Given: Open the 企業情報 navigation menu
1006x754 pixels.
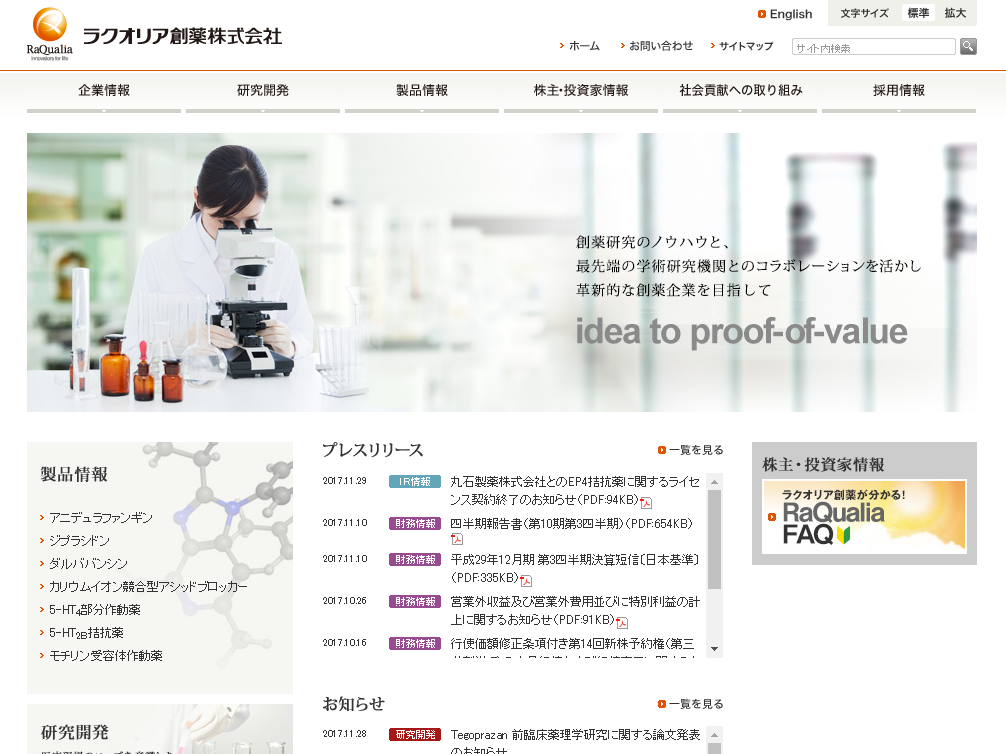Looking at the screenshot, I should [x=104, y=92].
